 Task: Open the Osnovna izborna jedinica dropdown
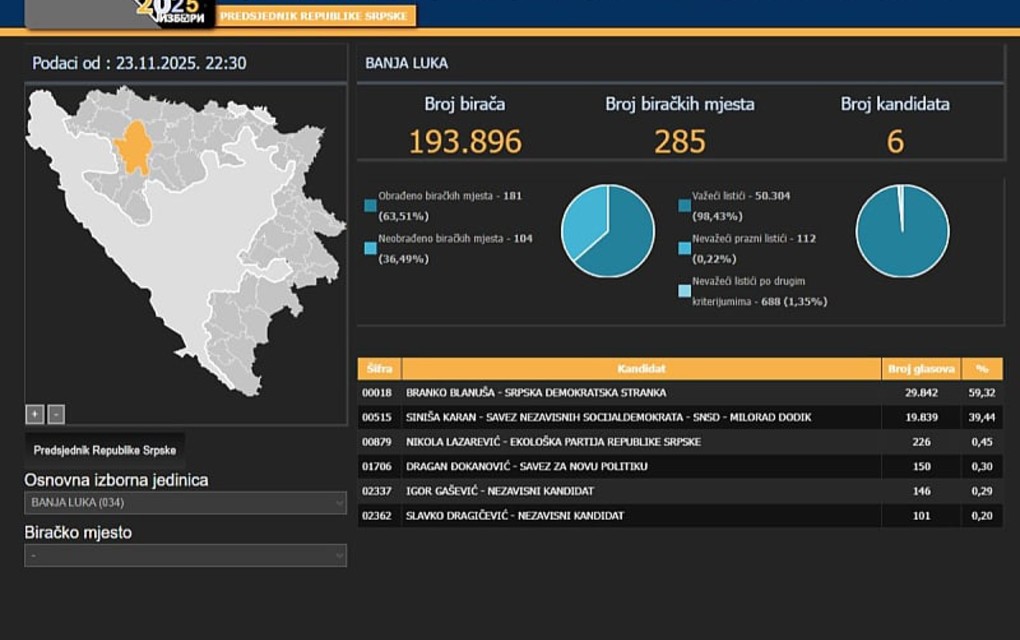coord(185,503)
